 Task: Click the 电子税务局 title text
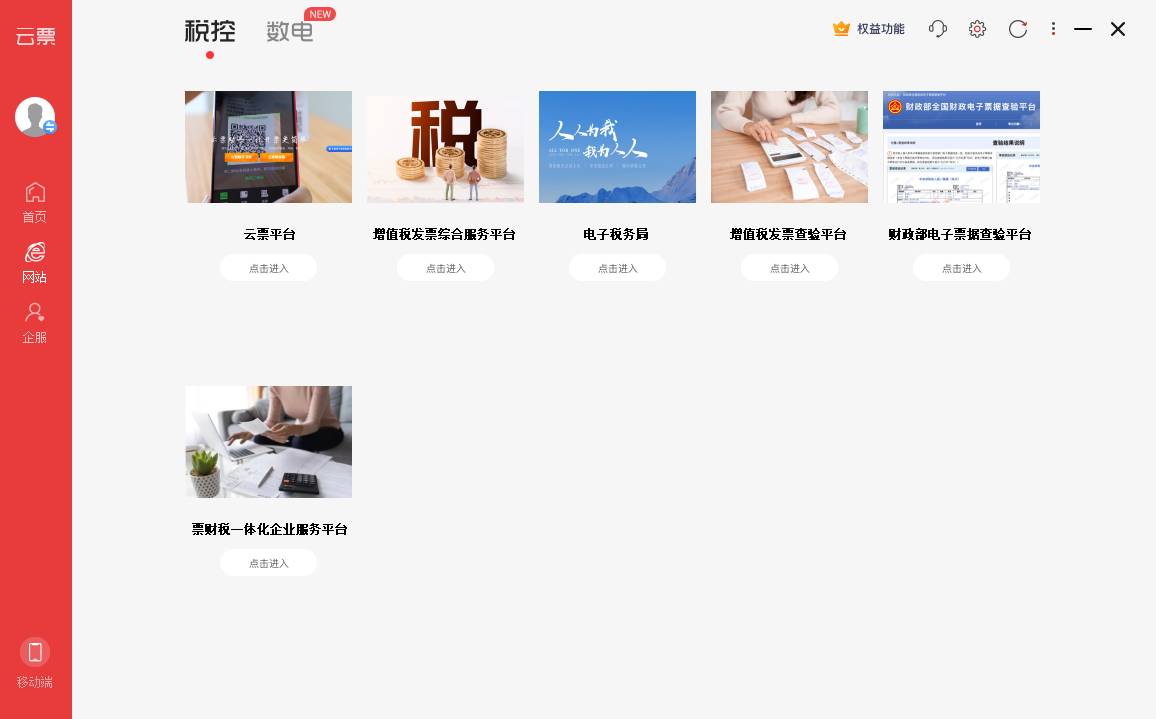coord(616,235)
